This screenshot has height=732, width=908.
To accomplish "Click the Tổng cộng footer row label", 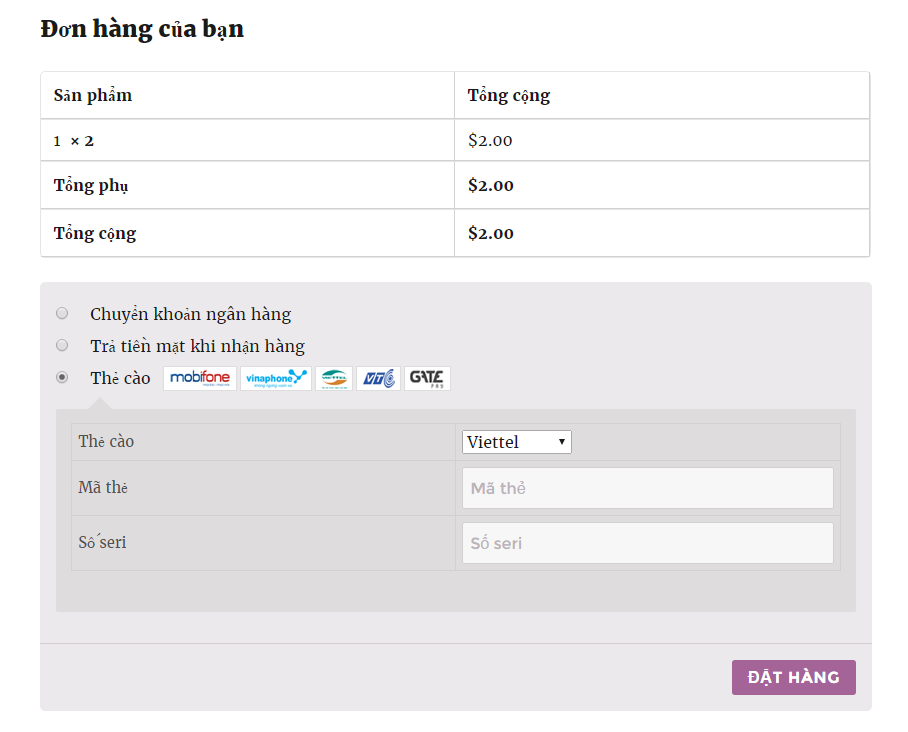I will (x=95, y=233).
